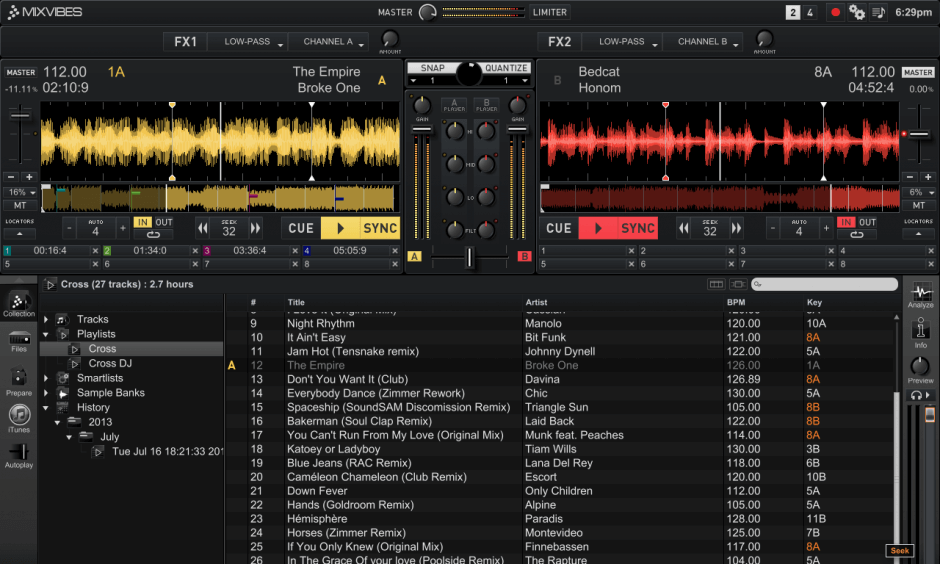
Task: Sort tracks by BPM column header
Action: [x=737, y=302]
